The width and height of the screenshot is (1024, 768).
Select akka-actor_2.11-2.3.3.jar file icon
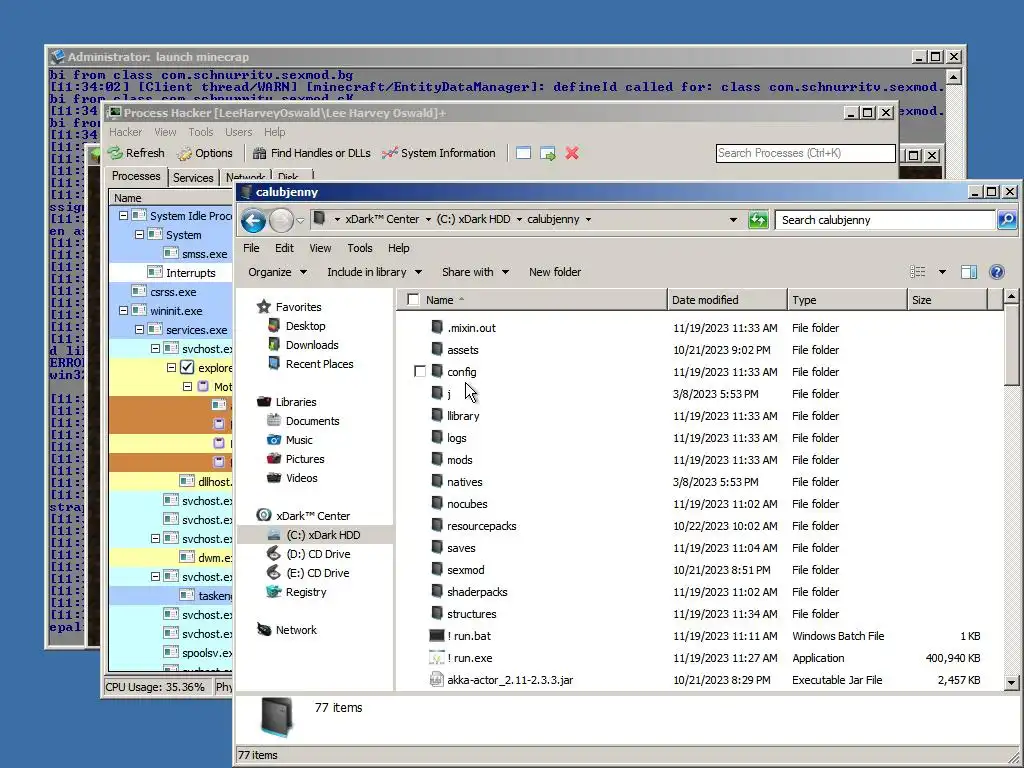point(436,680)
